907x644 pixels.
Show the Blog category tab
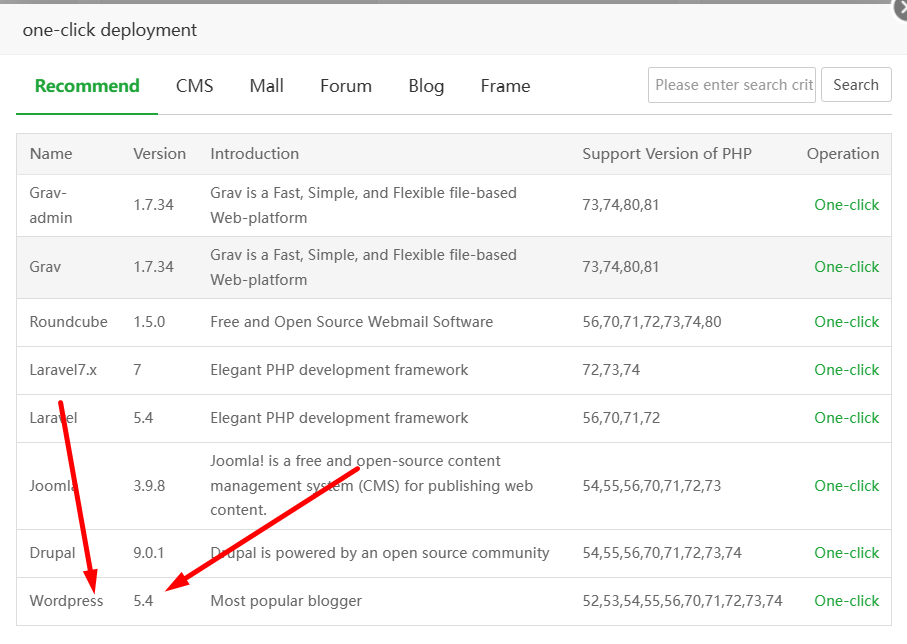426,86
